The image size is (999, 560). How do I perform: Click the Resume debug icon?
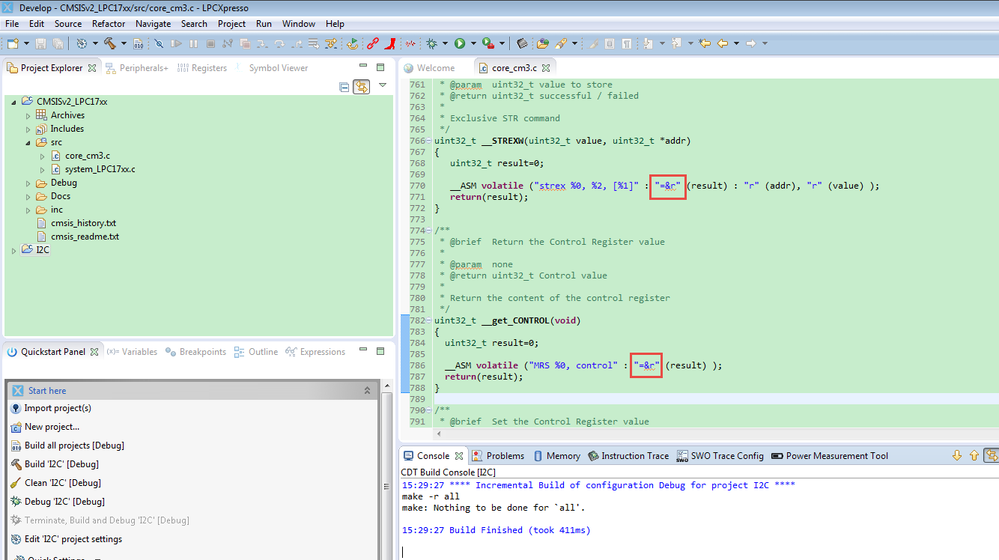coord(176,43)
